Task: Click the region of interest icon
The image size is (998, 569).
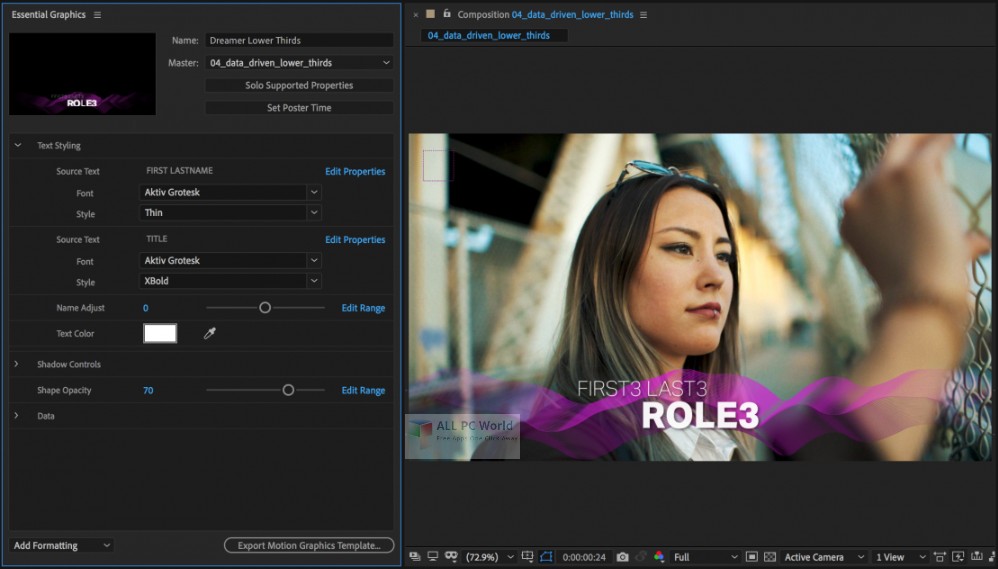Action: click(751, 557)
